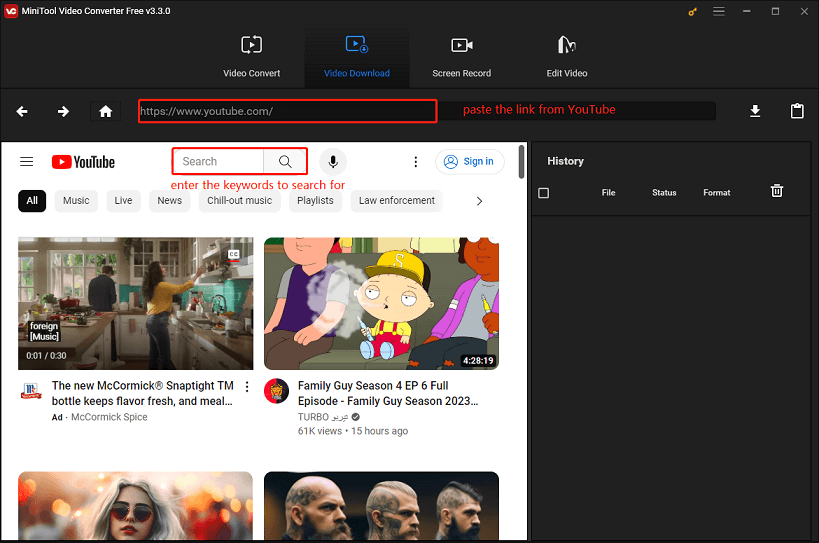Click the TURBO channel avatar

pos(277,391)
